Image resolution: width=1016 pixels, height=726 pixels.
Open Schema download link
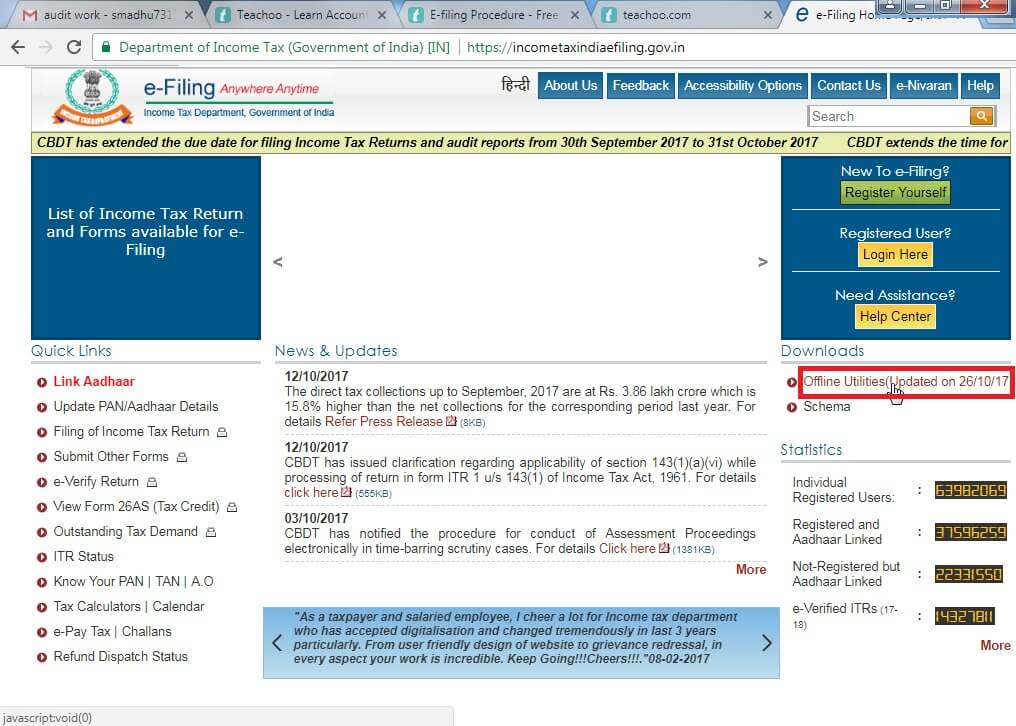pos(827,406)
